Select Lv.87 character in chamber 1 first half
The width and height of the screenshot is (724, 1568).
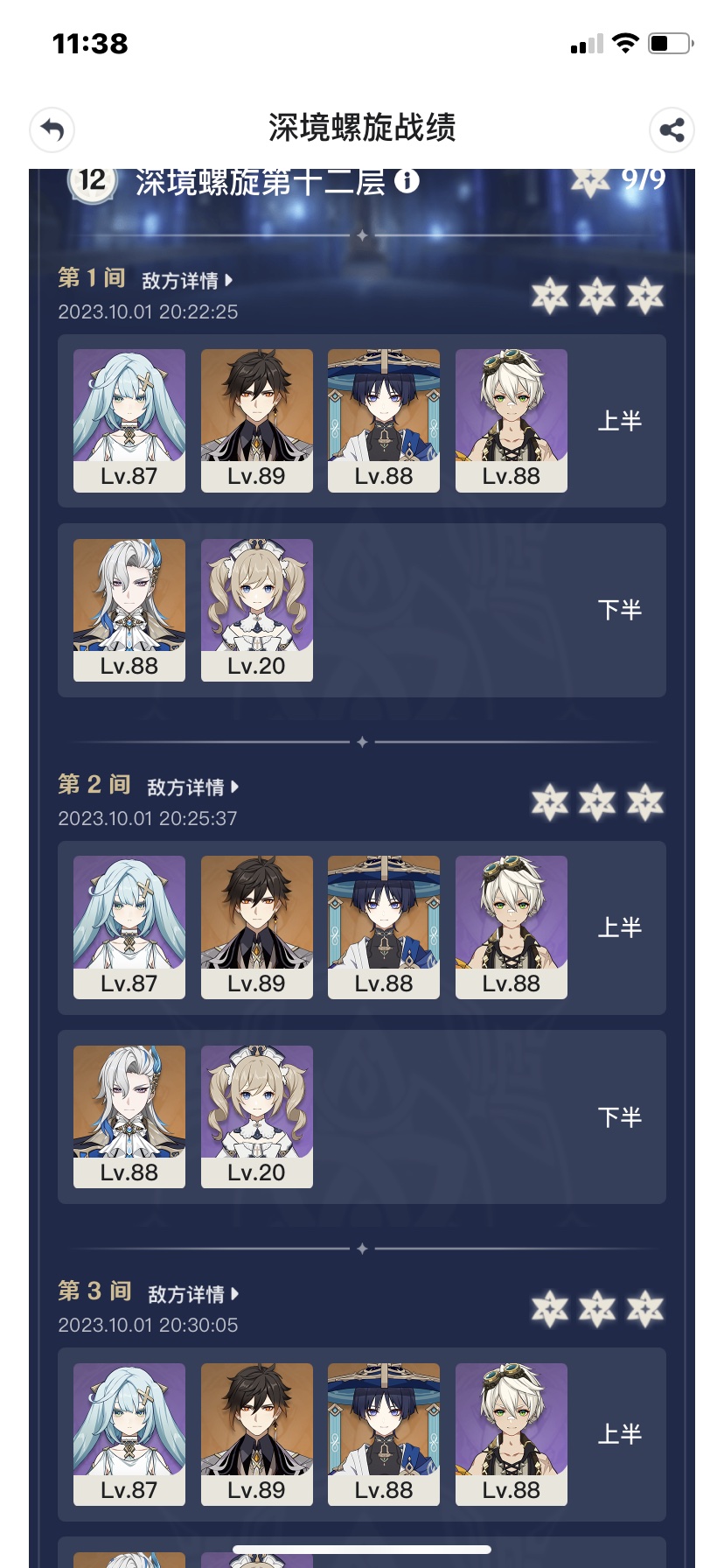point(129,421)
